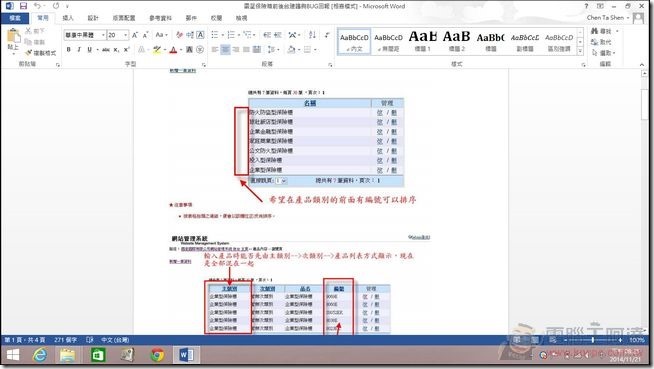Apply the first AaBbCcD body style
The width and height of the screenshot is (654, 369).
[x=354, y=41]
